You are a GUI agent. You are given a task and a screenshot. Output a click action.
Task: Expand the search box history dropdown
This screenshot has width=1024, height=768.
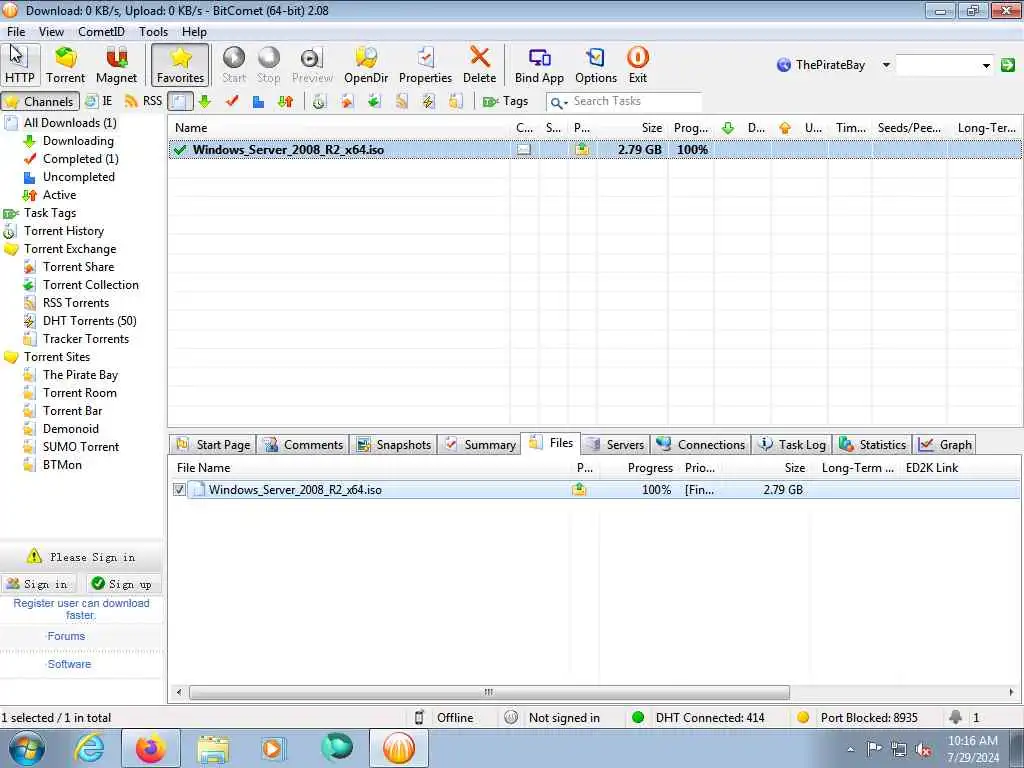pos(986,65)
